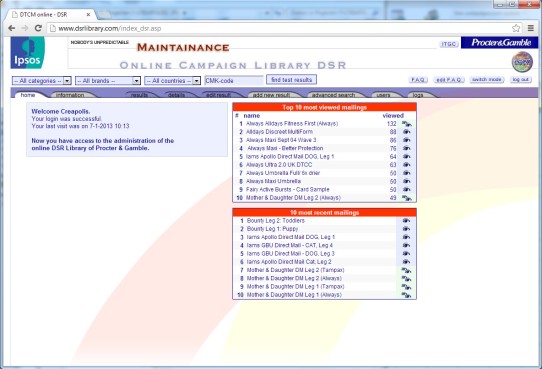Click view icon for Always Umbrella Full 6x drier
Viewport: 542px width, 369px height.
coord(406,173)
